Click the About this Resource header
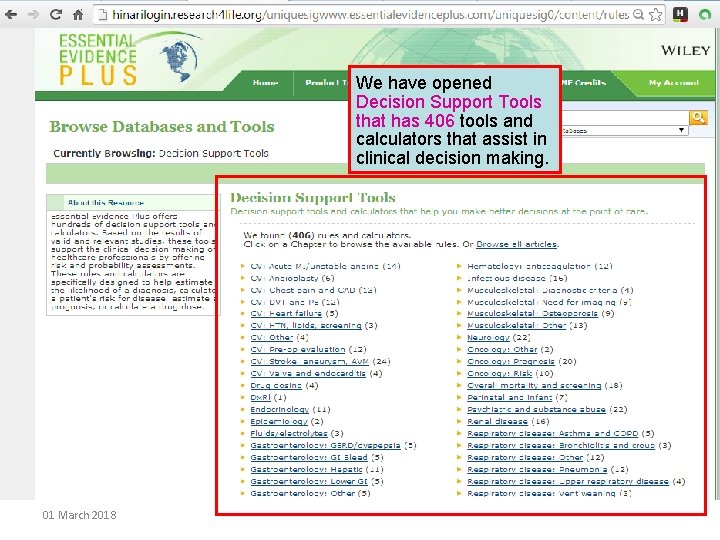The height and width of the screenshot is (540, 720). [106, 202]
